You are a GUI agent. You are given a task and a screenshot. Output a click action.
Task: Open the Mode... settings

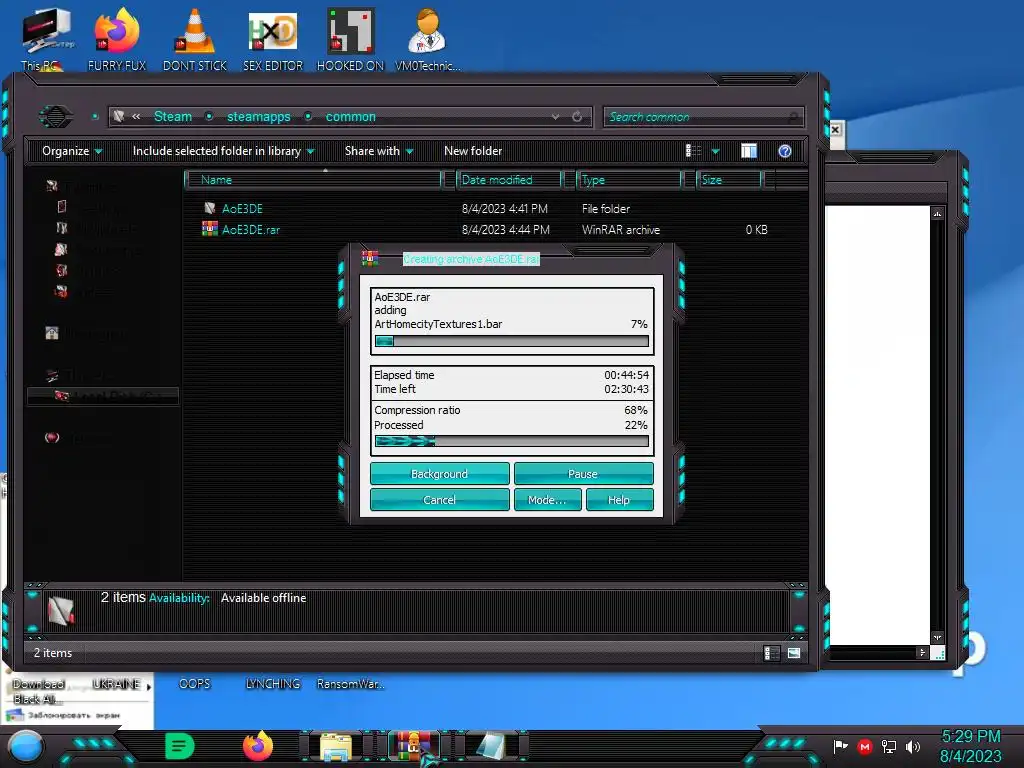click(547, 500)
